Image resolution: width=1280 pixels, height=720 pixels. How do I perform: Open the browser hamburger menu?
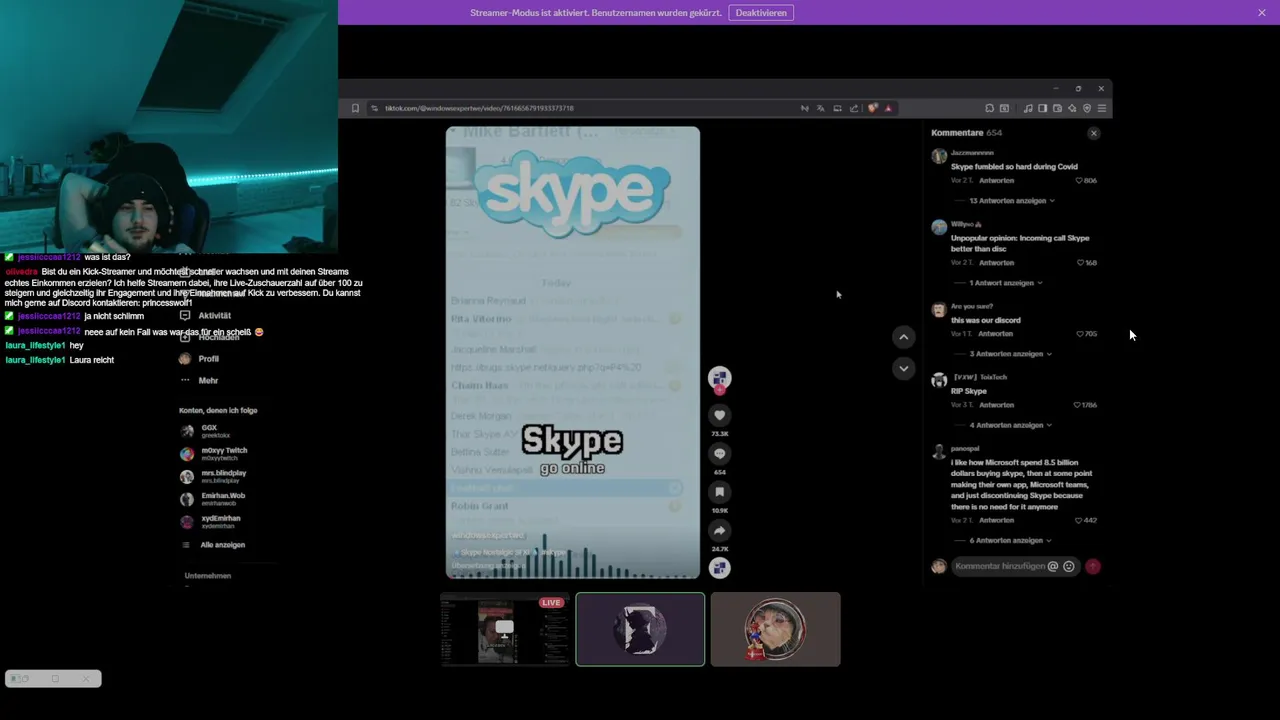(x=1102, y=108)
